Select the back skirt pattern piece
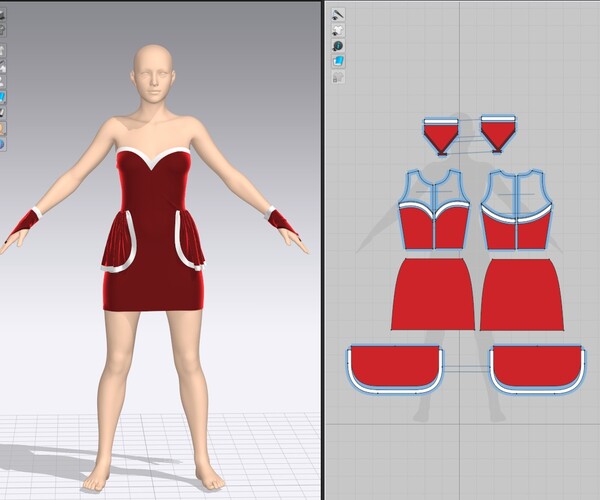Viewport: 600px width, 500px height. coord(522,294)
